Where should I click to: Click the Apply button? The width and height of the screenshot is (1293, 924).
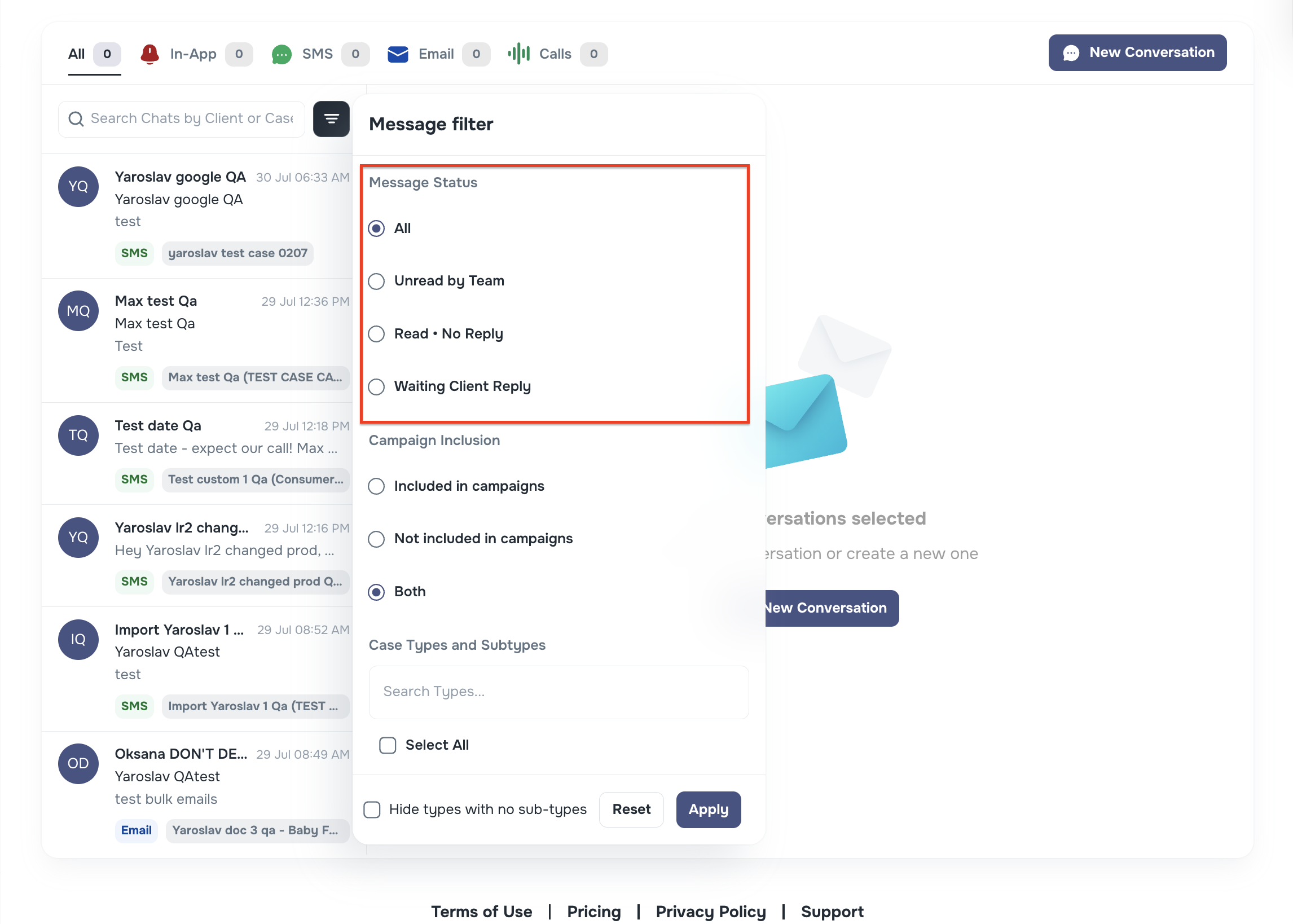point(708,809)
